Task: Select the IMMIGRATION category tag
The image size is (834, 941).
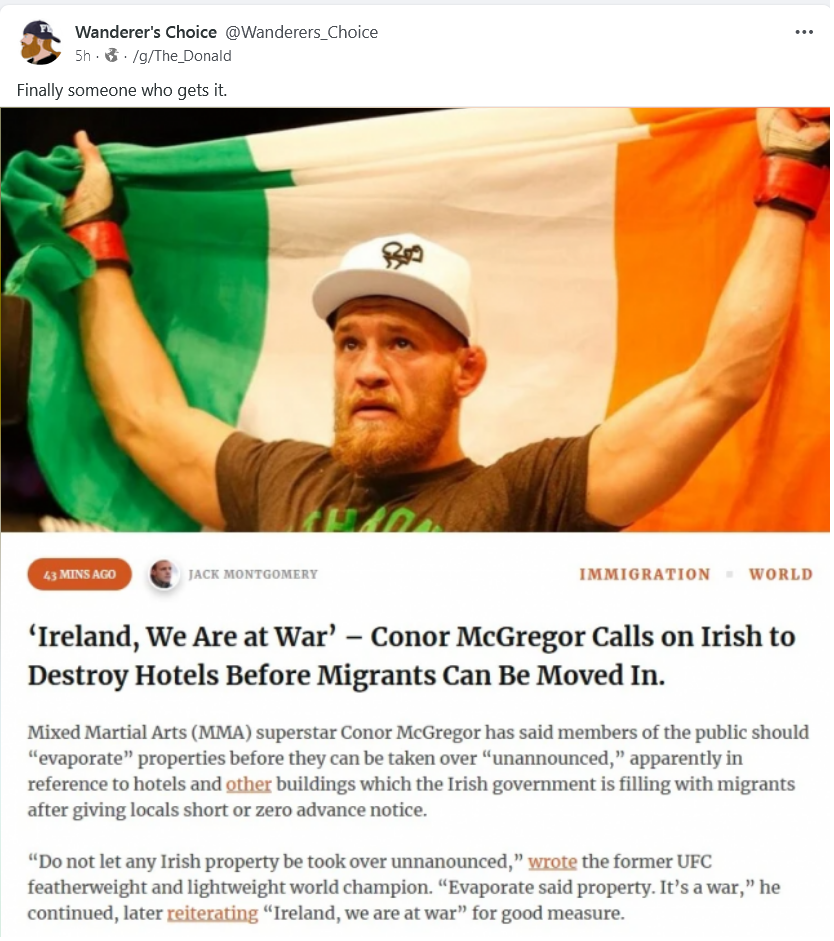Action: tap(644, 574)
